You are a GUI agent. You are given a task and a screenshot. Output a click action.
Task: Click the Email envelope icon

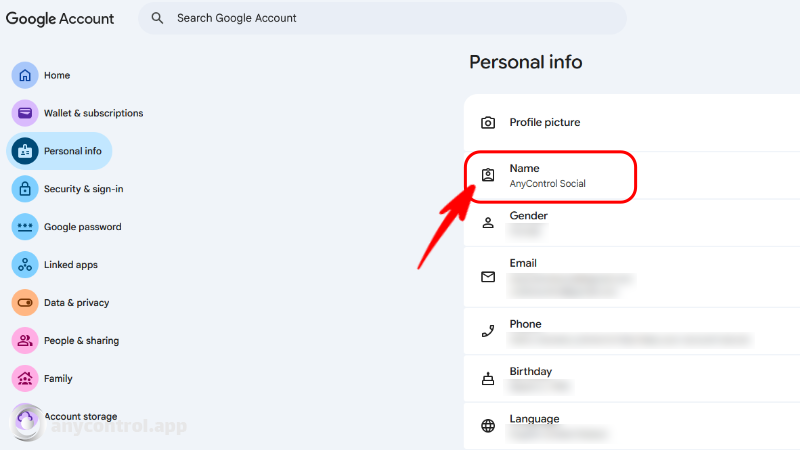[488, 277]
